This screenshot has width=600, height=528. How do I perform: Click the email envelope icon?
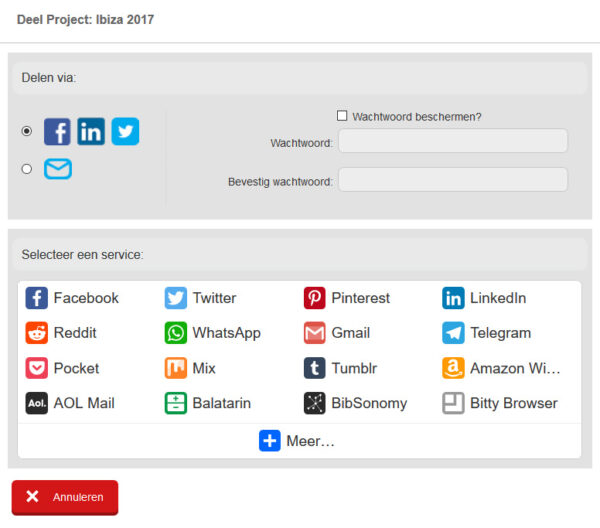(58, 169)
